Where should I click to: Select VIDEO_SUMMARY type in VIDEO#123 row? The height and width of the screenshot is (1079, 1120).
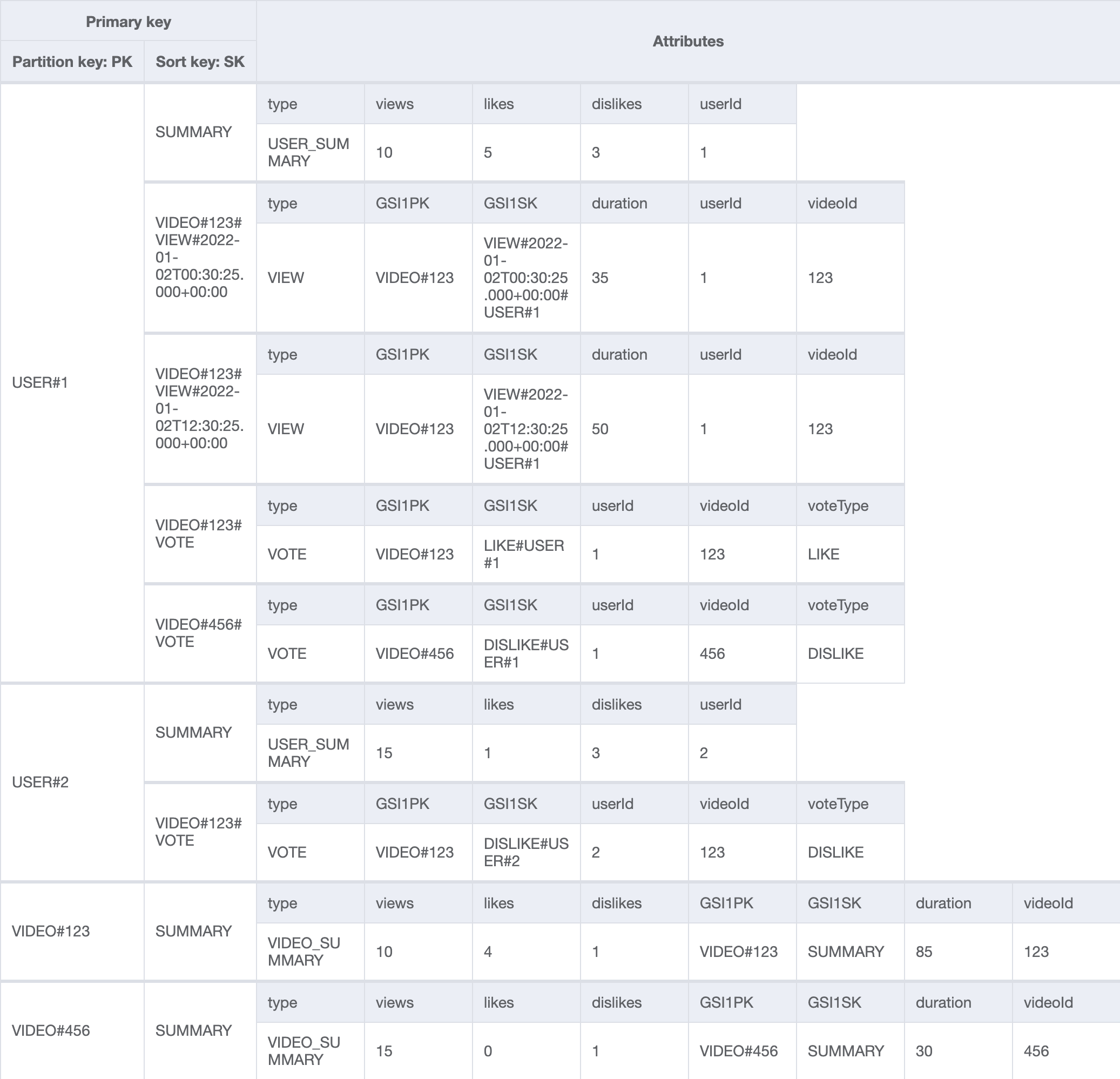[x=311, y=952]
